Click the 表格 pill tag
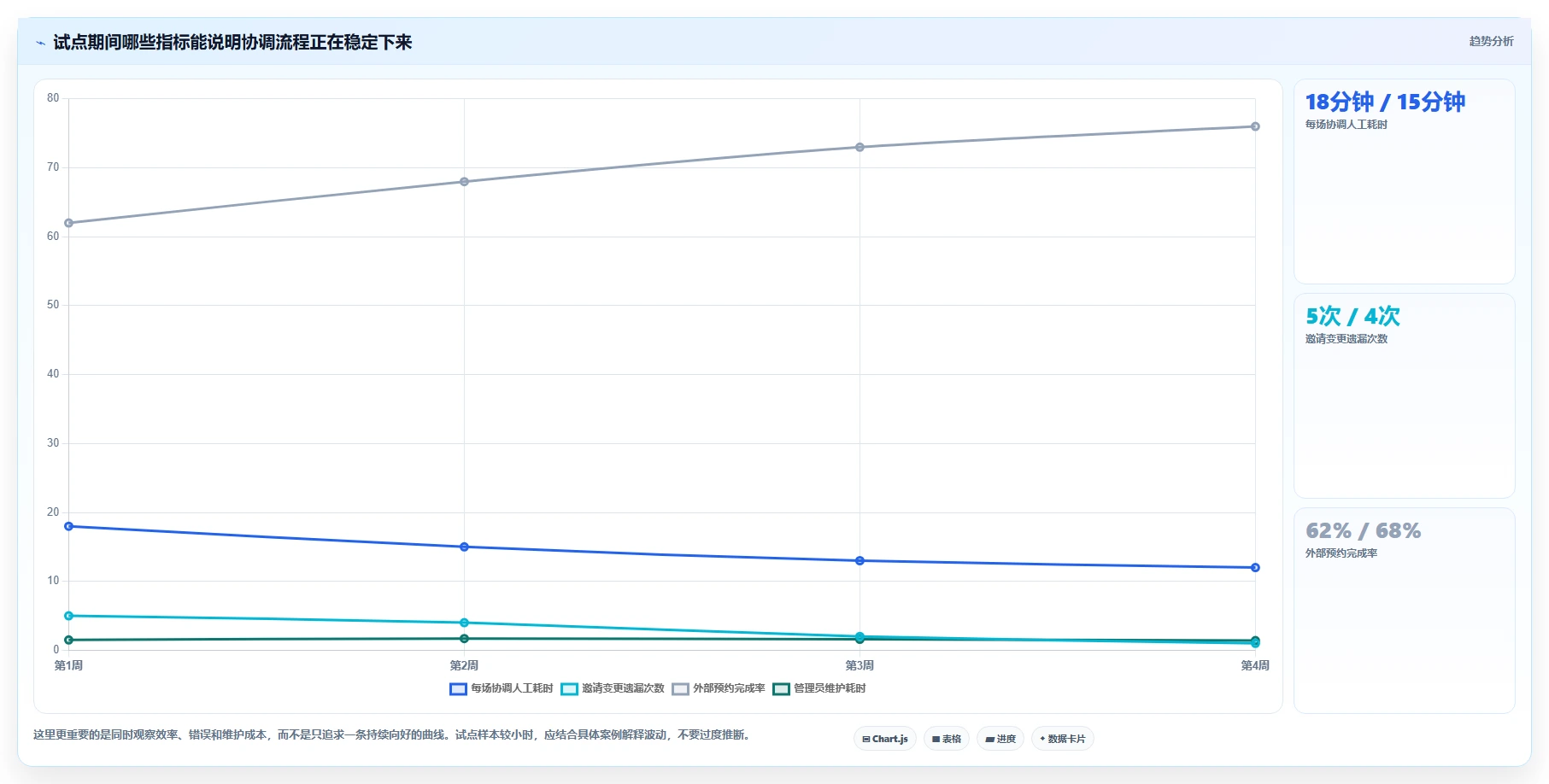The width and height of the screenshot is (1549, 784). (x=947, y=739)
